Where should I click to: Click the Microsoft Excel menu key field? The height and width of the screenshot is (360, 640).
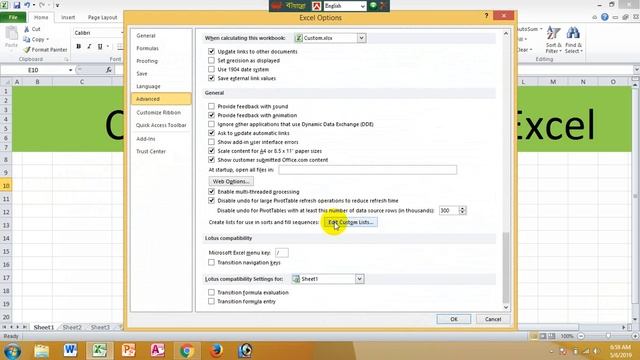coord(282,253)
